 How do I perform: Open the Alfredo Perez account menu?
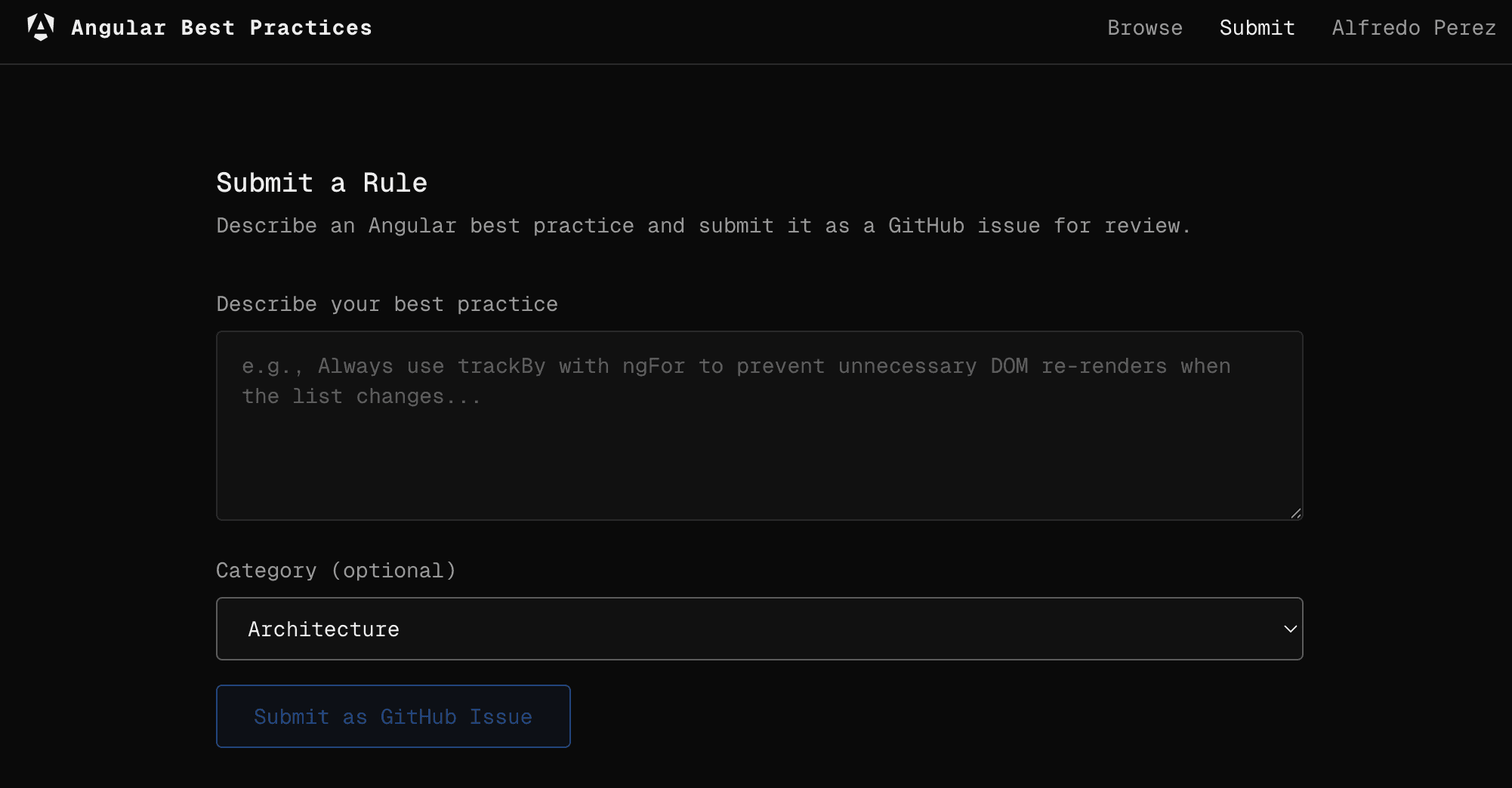tap(1412, 28)
